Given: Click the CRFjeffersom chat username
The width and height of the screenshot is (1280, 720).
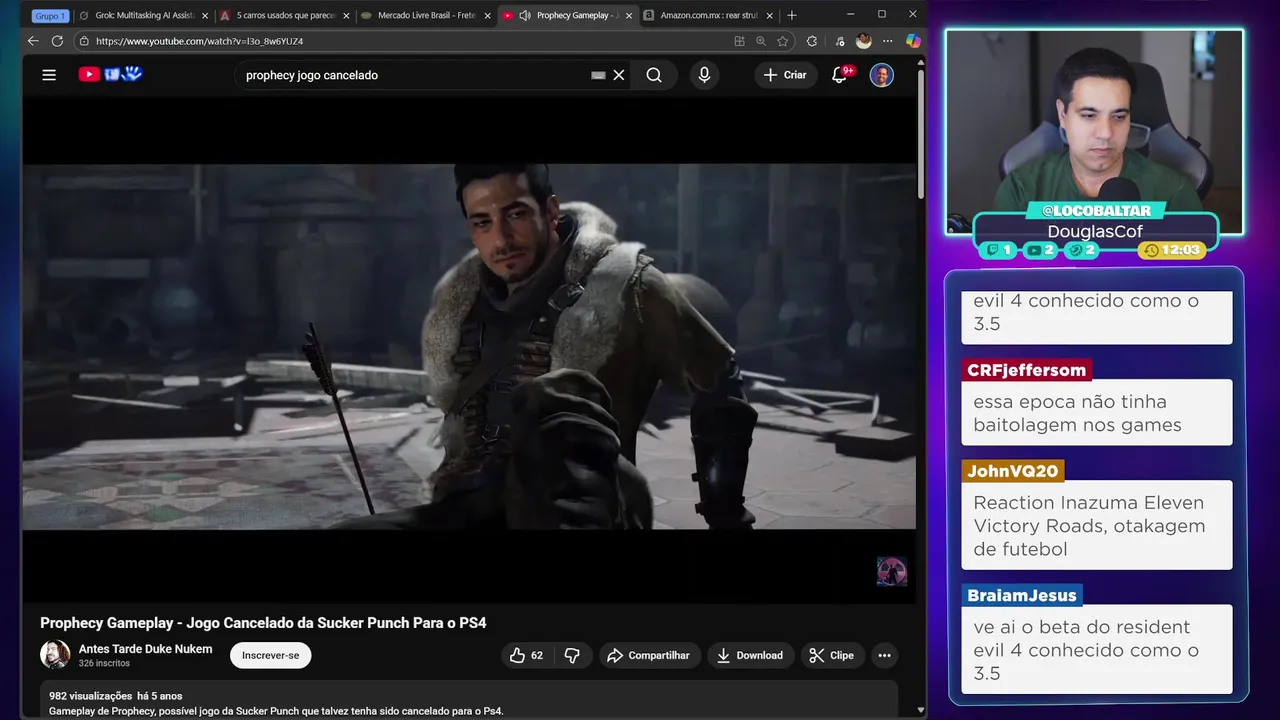Looking at the screenshot, I should pyautogui.click(x=1026, y=370).
